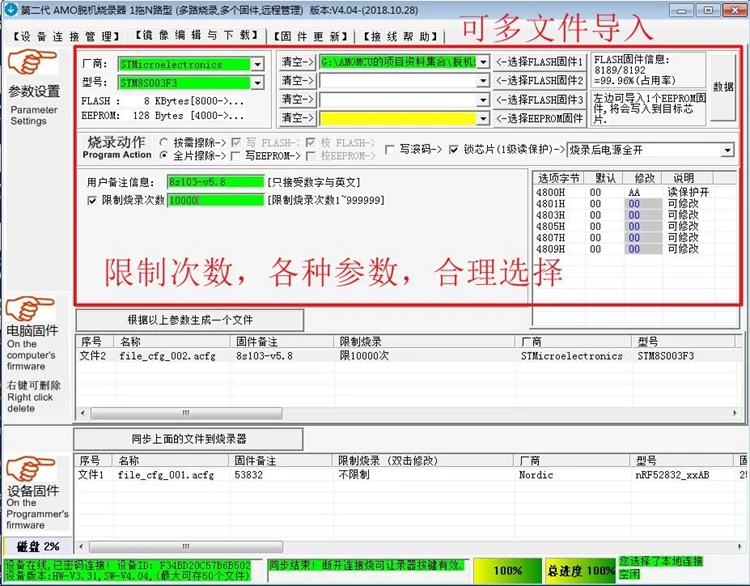
Task: Select the 按需擦除 radio button
Action: click(x=164, y=143)
